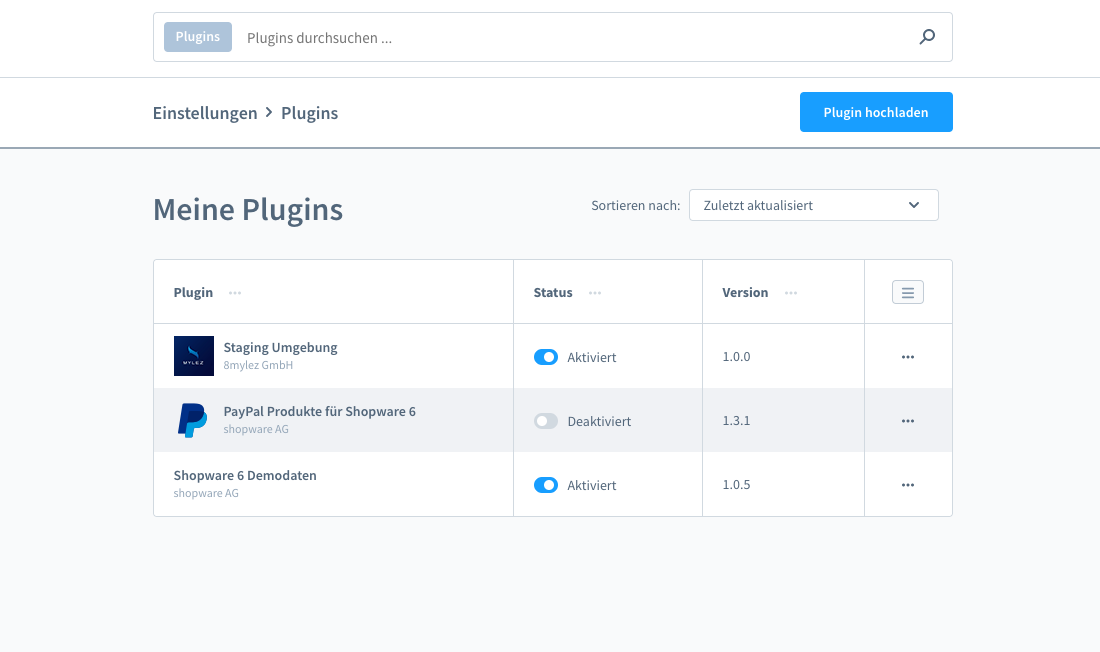Deactivate the Staging Umgebung plugin toggle

[546, 357]
